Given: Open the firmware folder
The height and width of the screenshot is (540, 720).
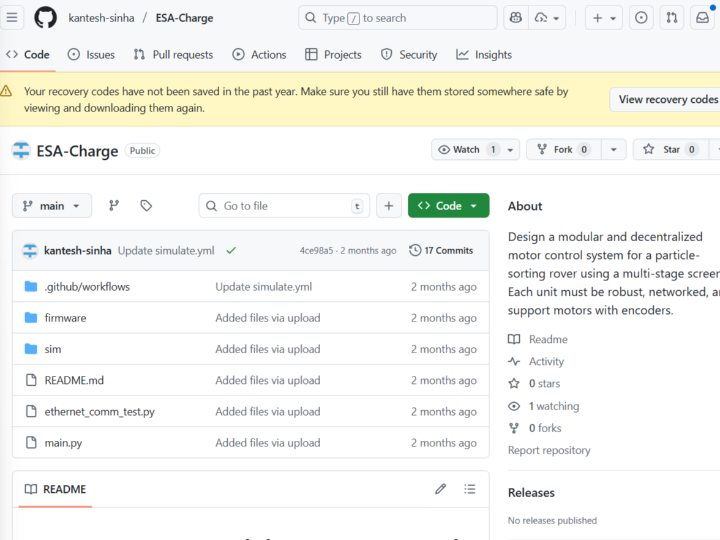Looking at the screenshot, I should tap(65, 318).
